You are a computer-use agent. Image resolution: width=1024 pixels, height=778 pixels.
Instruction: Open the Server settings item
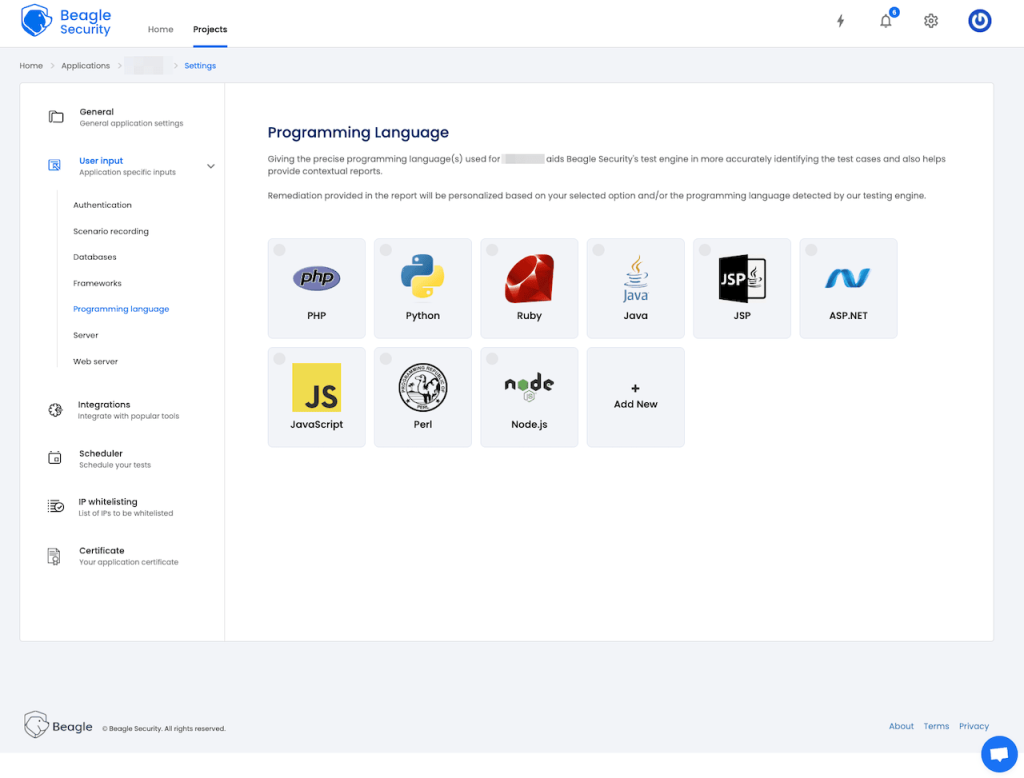point(86,335)
